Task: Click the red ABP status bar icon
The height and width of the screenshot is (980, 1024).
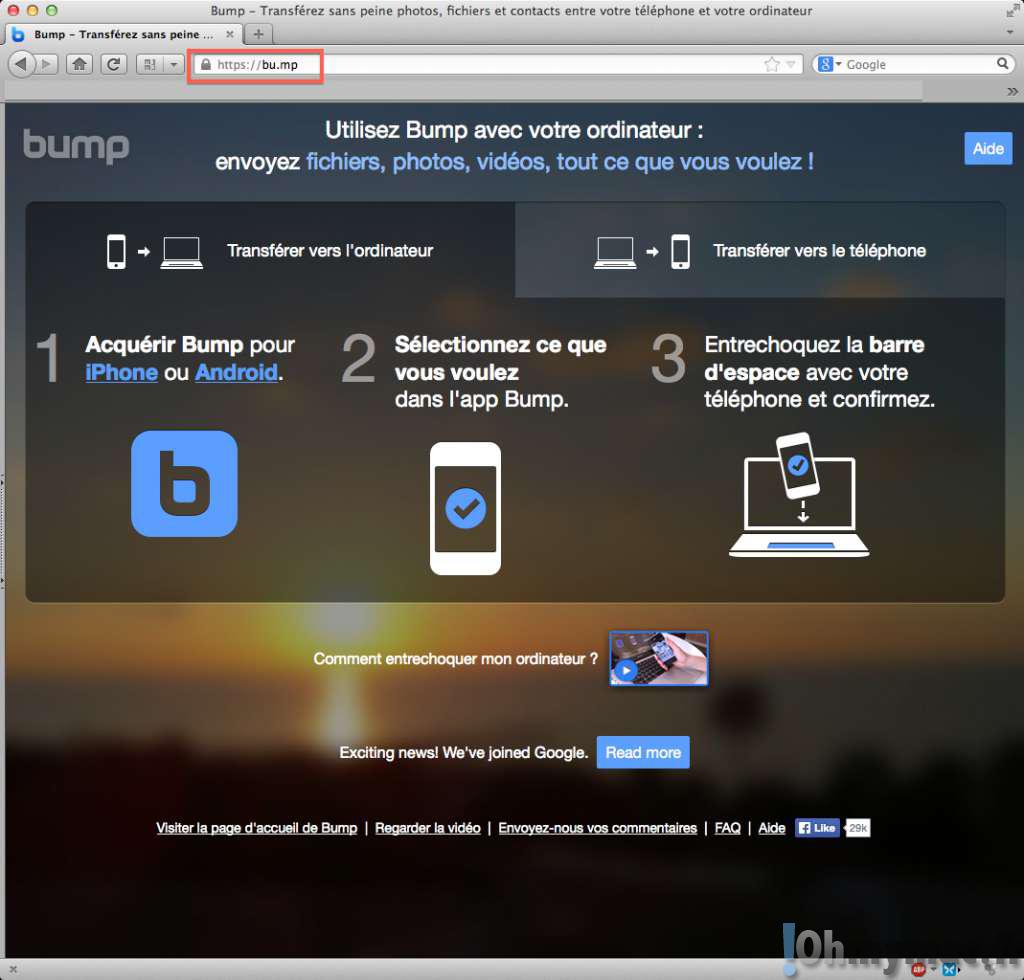Action: (919, 970)
